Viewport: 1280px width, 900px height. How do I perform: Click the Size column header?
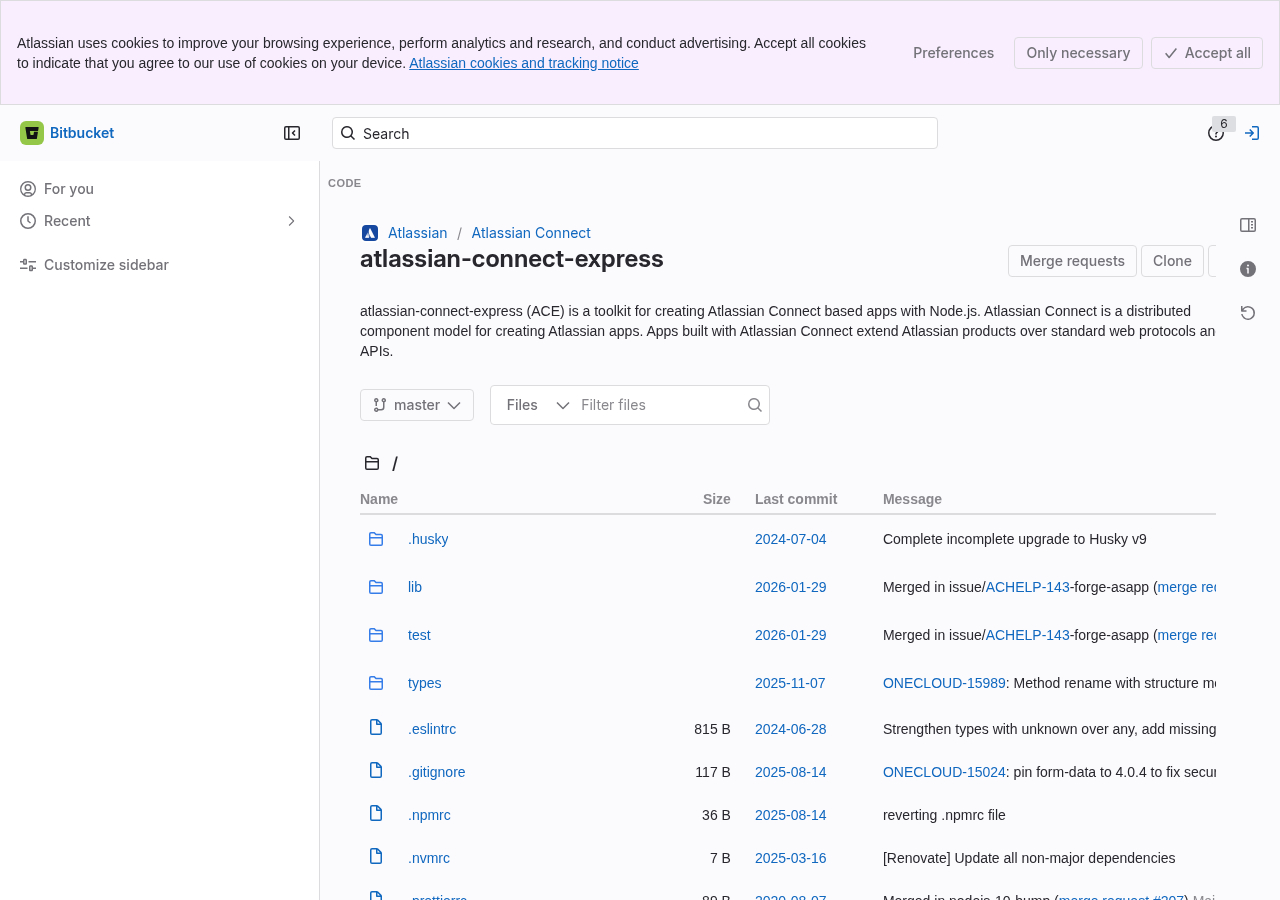717,499
